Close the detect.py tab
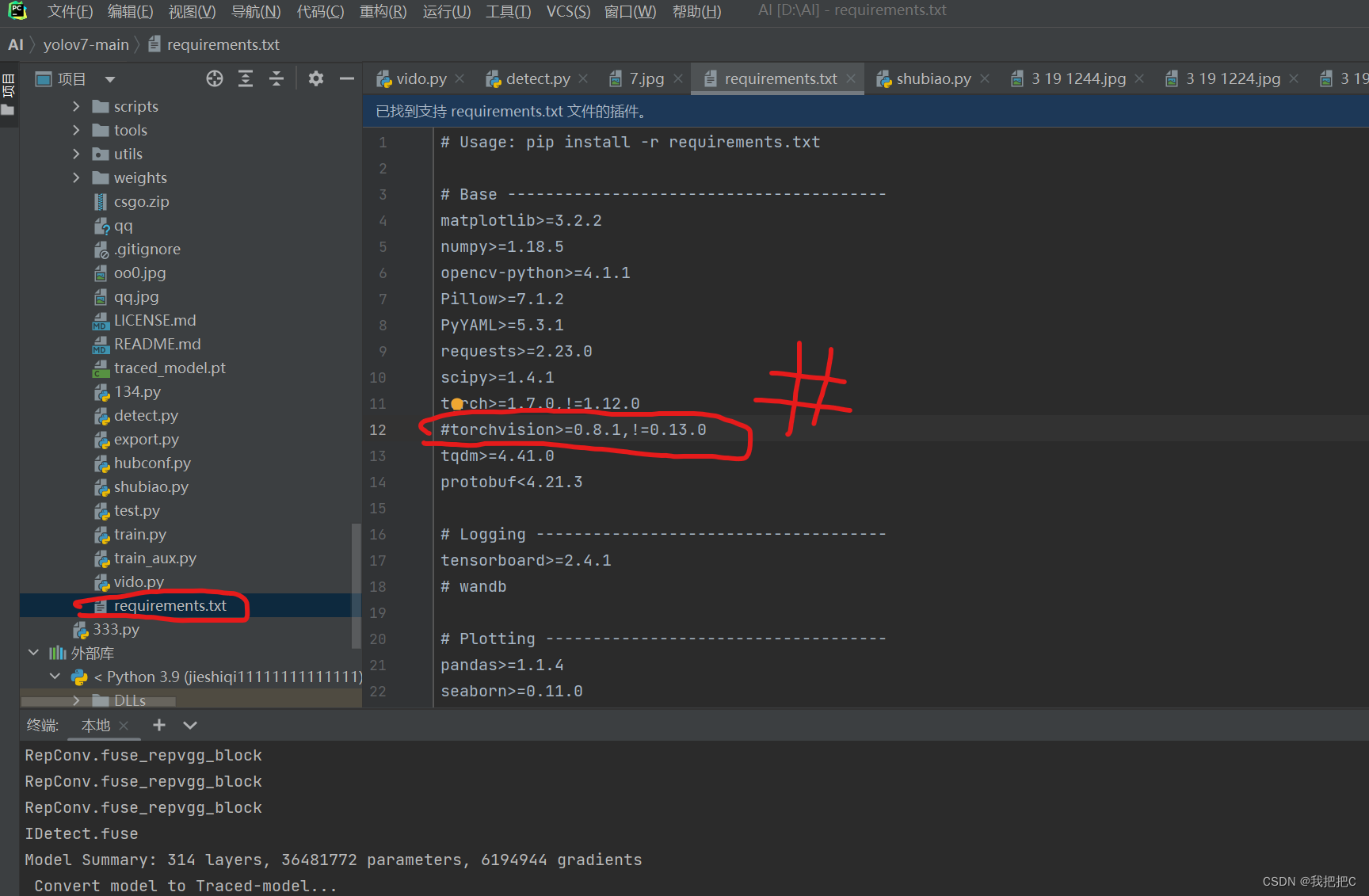 tap(583, 78)
